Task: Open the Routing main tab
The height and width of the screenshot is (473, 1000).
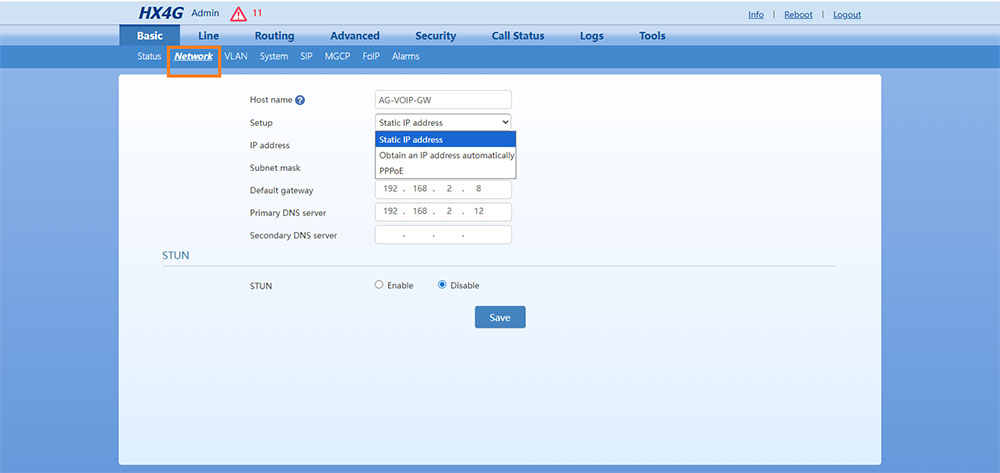Action: (x=274, y=36)
